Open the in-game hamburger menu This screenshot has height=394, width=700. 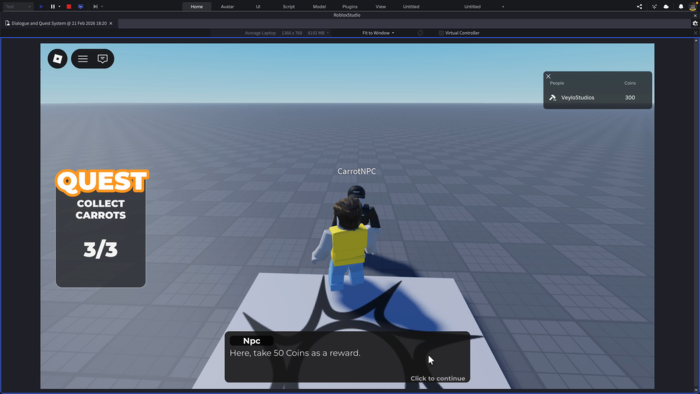83,58
